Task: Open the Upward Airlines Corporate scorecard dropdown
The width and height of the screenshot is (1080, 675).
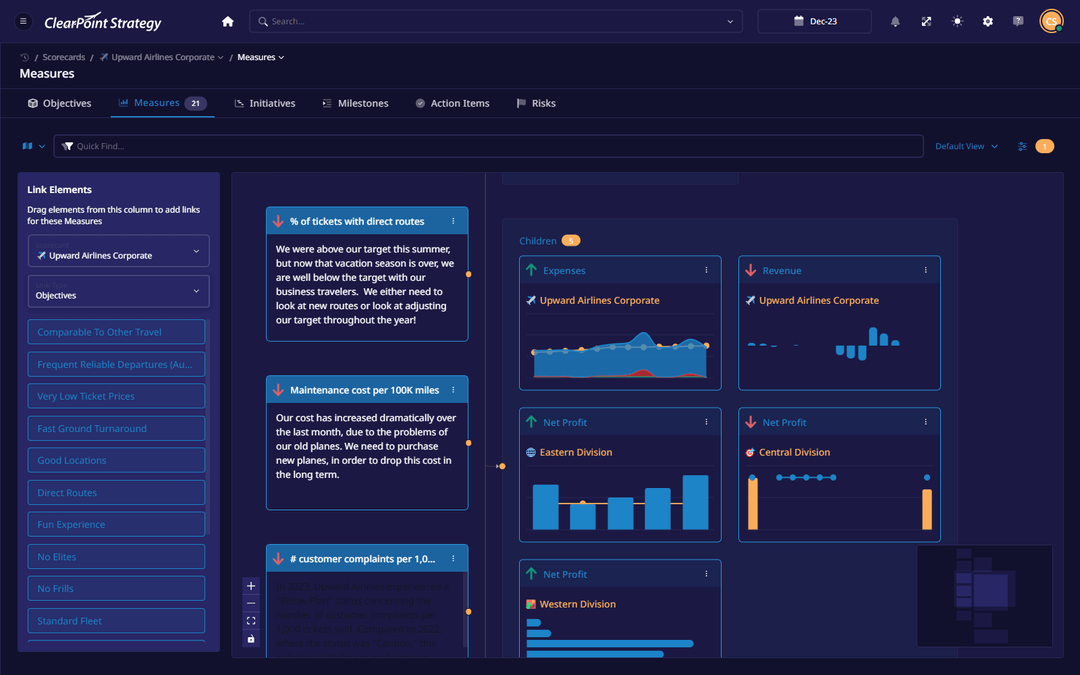Action: (x=117, y=251)
